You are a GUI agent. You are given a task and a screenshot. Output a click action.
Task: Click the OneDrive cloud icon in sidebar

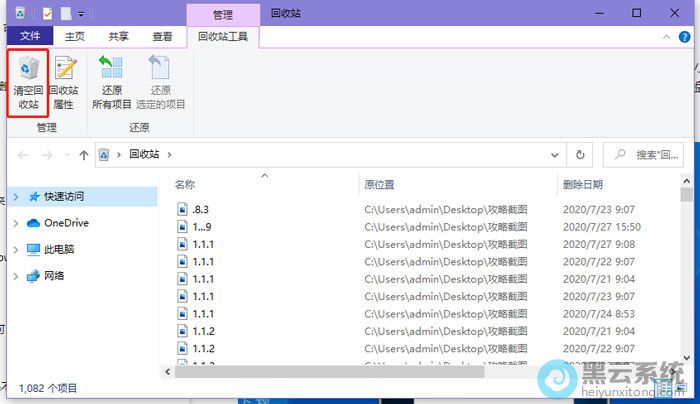(33, 223)
